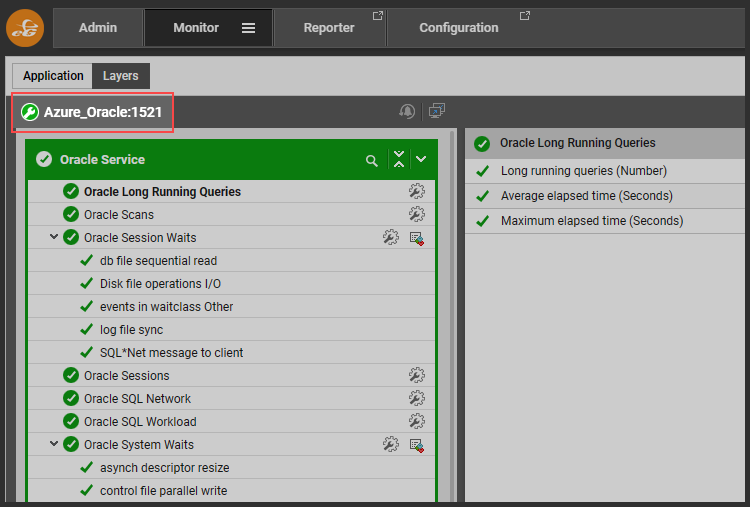750x507 pixels.
Task: Click the layer list vertical scrollbar
Action: [x=453, y=316]
